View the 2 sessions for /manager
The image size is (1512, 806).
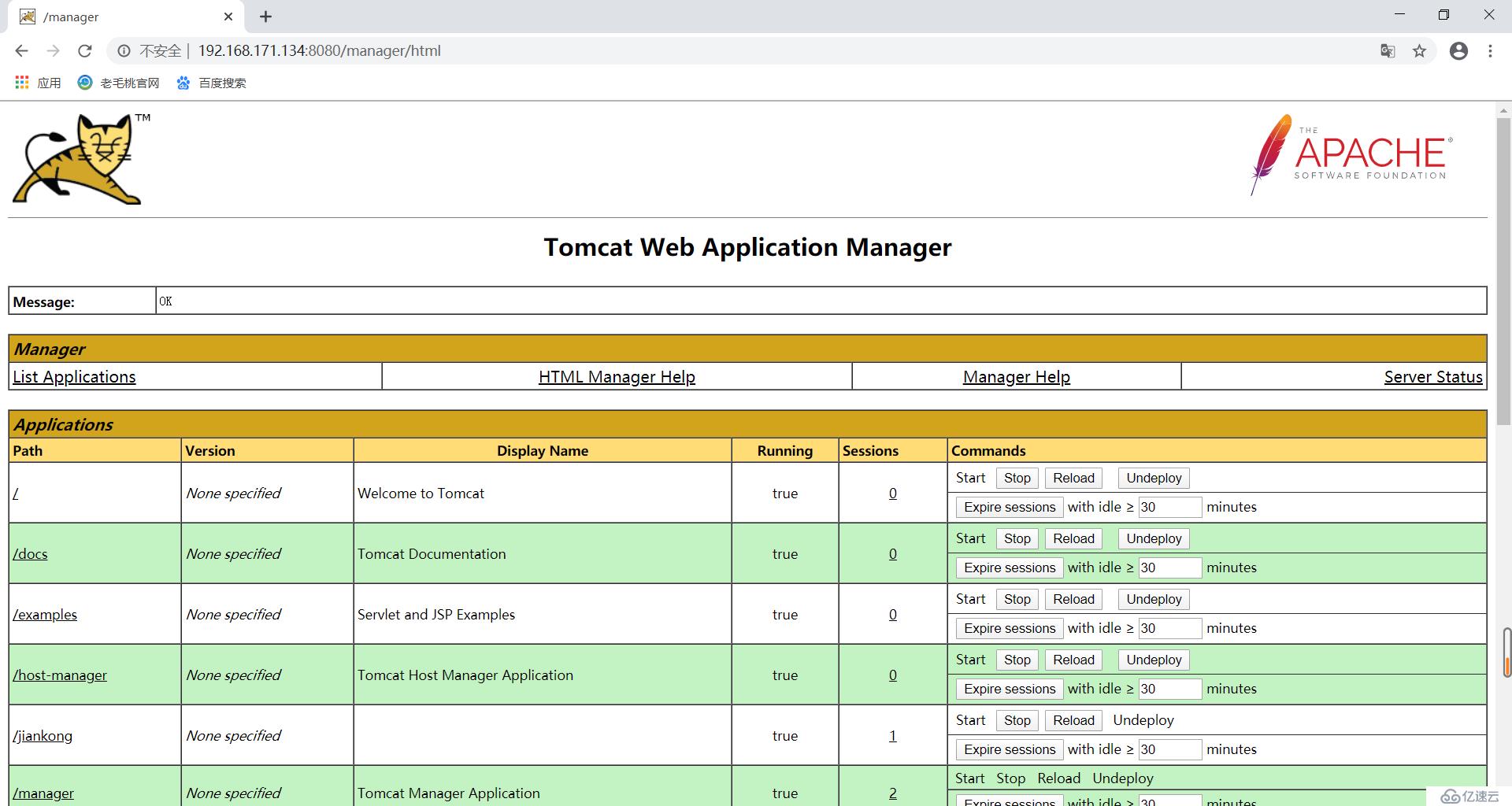pyautogui.click(x=892, y=793)
